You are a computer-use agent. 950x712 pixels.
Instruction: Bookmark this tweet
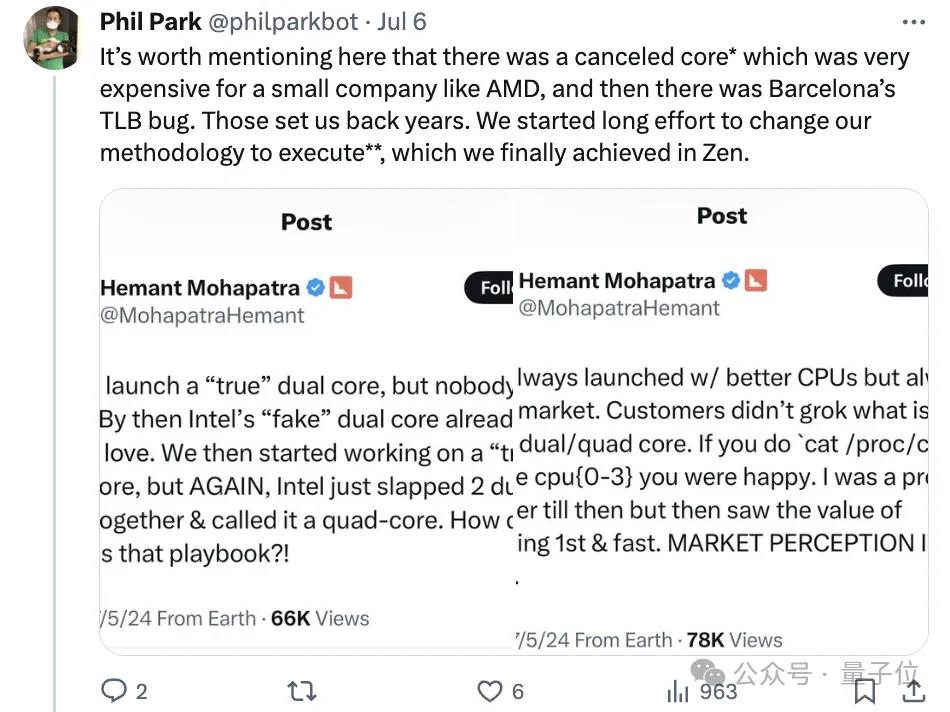[x=865, y=690]
